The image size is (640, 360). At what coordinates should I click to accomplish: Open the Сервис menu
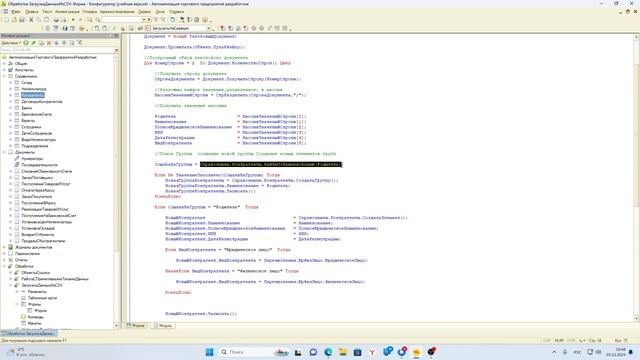[144, 12]
